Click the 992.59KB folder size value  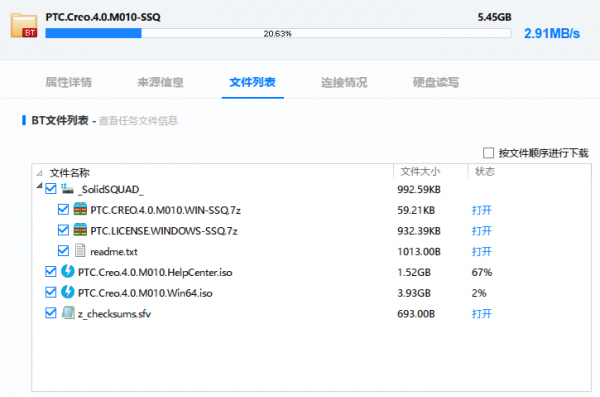click(419, 190)
